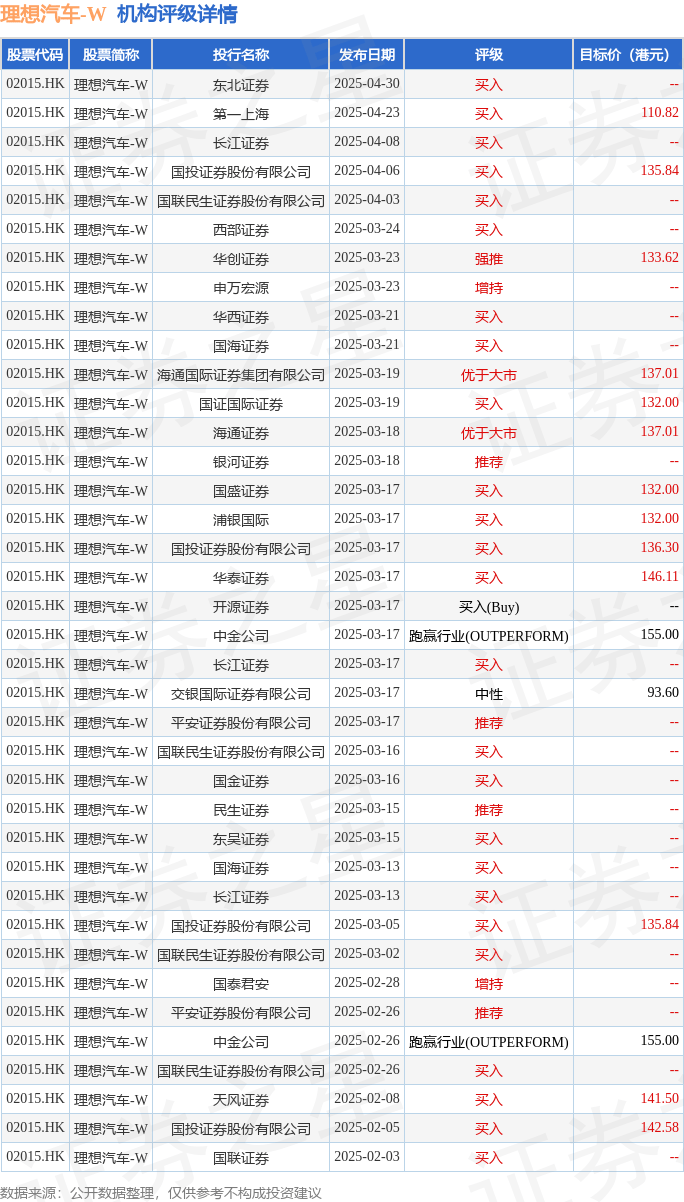Click 国联证券 broker name
This screenshot has width=684, height=1202.
241,1158
